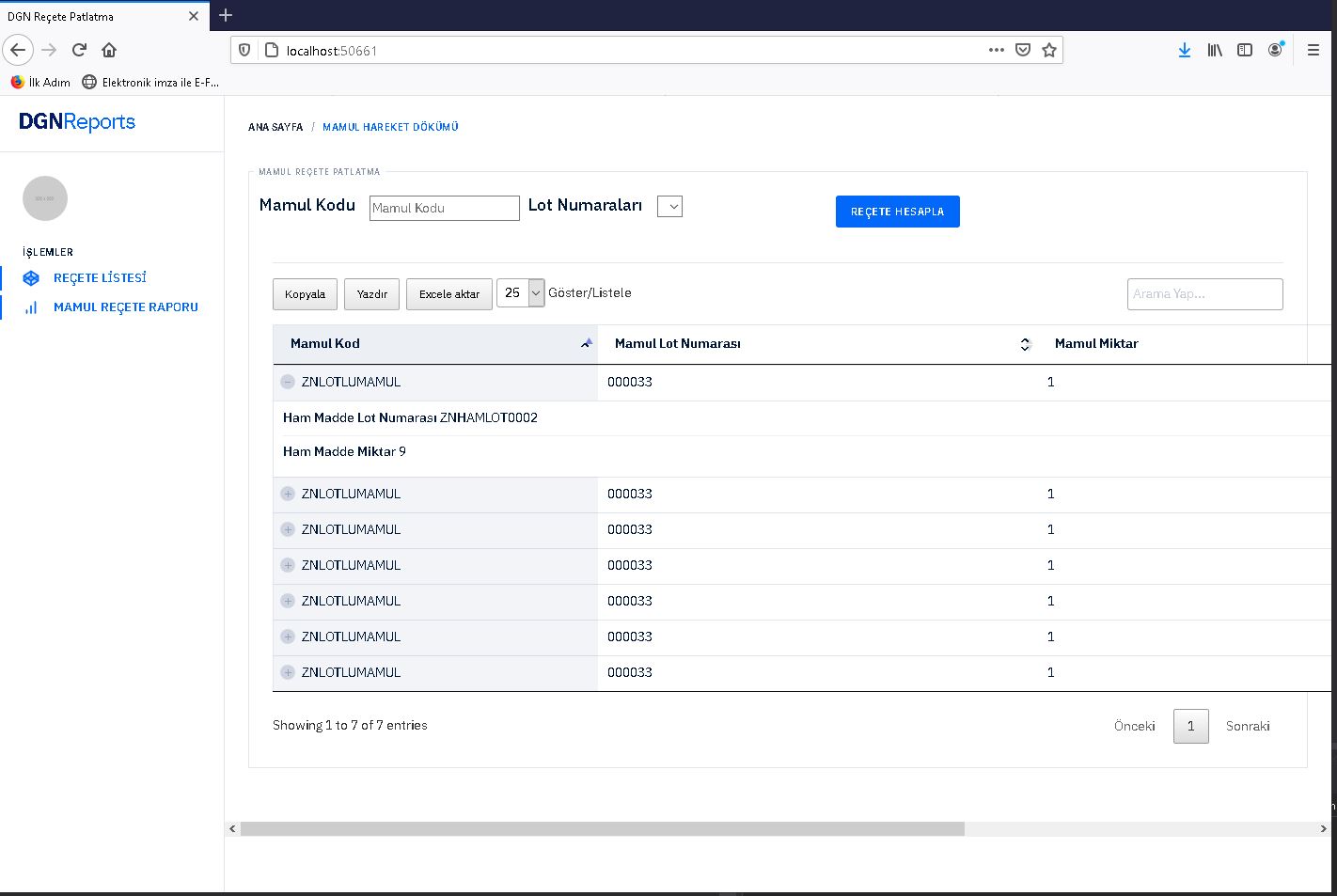Click MAMUL HAREKET DÖKÜMÜ breadcrumb
This screenshot has width=1337, height=896.
[390, 127]
